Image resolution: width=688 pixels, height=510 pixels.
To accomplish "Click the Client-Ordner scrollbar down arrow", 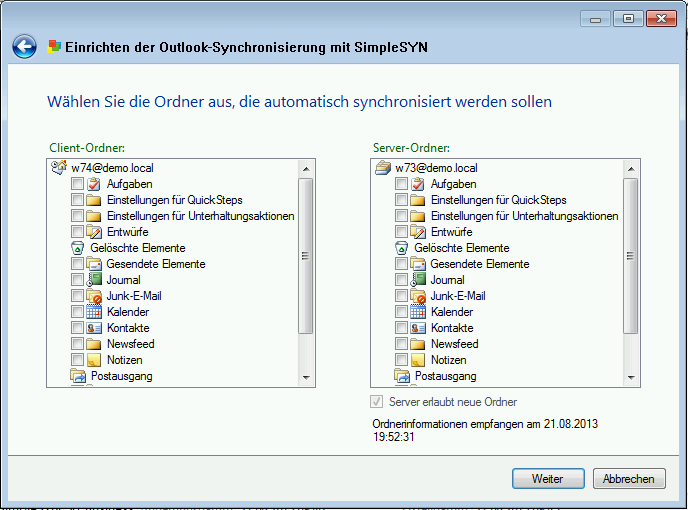I will coord(307,378).
